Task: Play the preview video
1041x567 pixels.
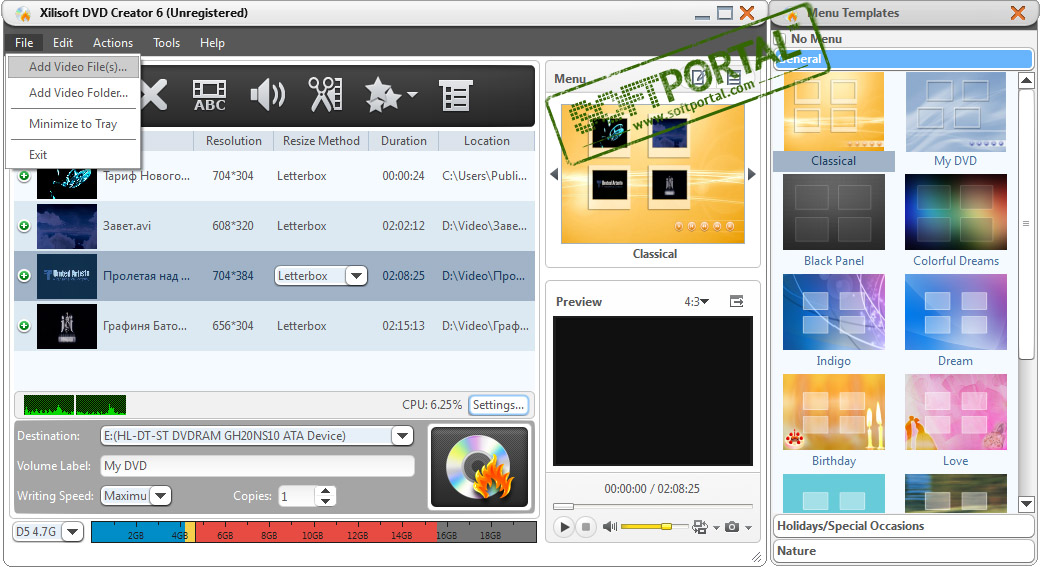Action: [564, 527]
